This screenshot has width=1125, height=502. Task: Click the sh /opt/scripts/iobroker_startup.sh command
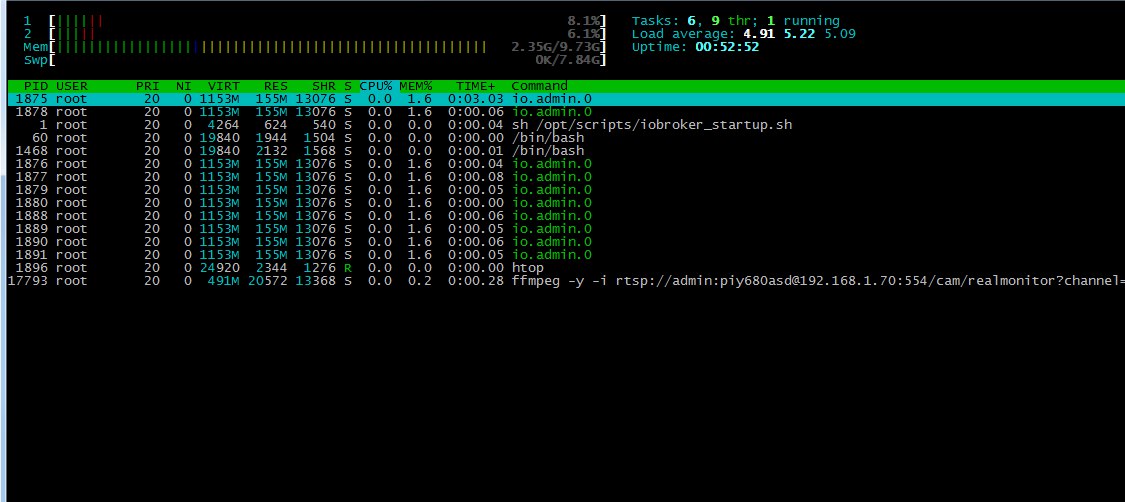click(651, 125)
